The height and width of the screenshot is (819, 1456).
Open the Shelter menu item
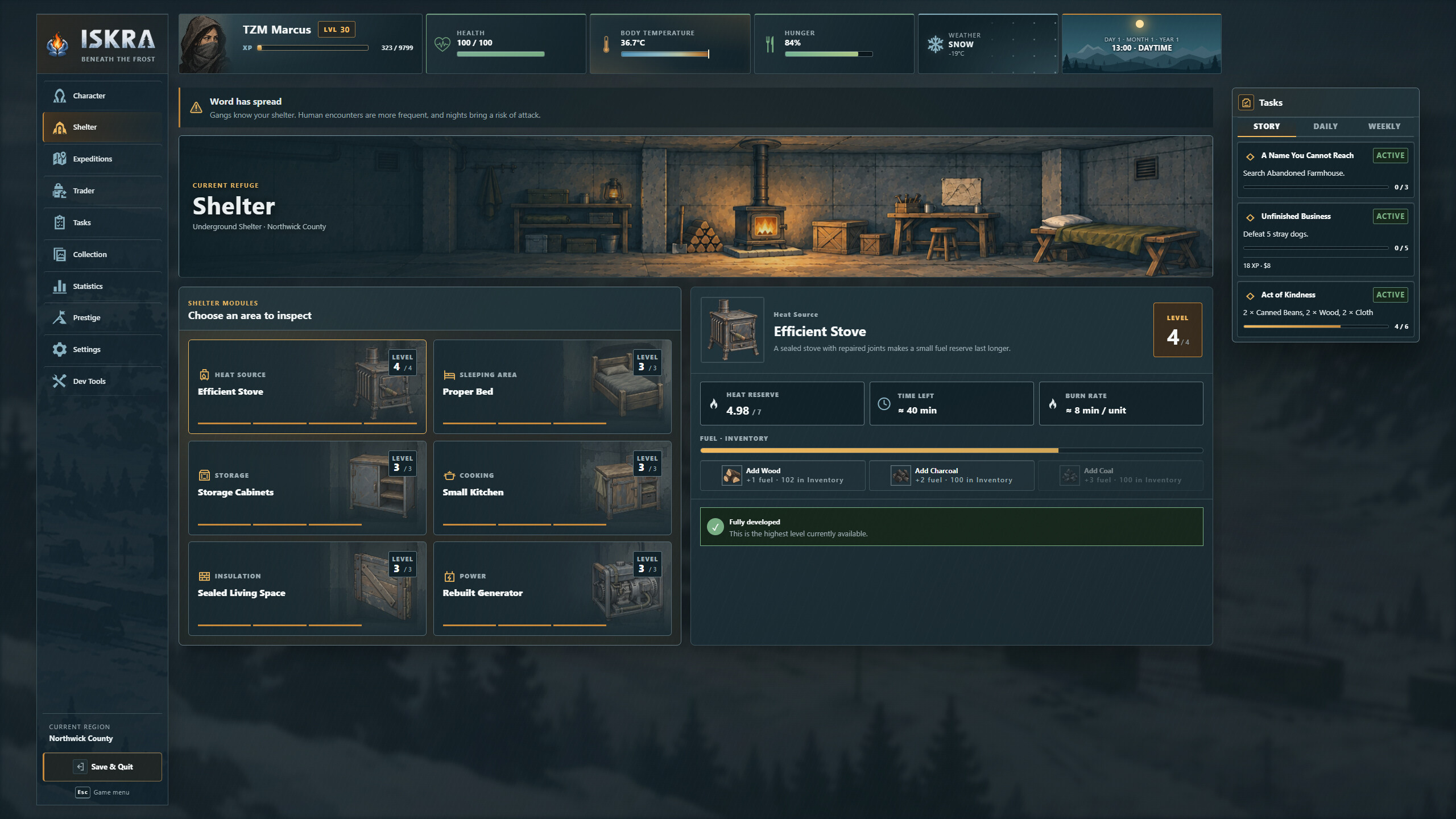tap(102, 127)
